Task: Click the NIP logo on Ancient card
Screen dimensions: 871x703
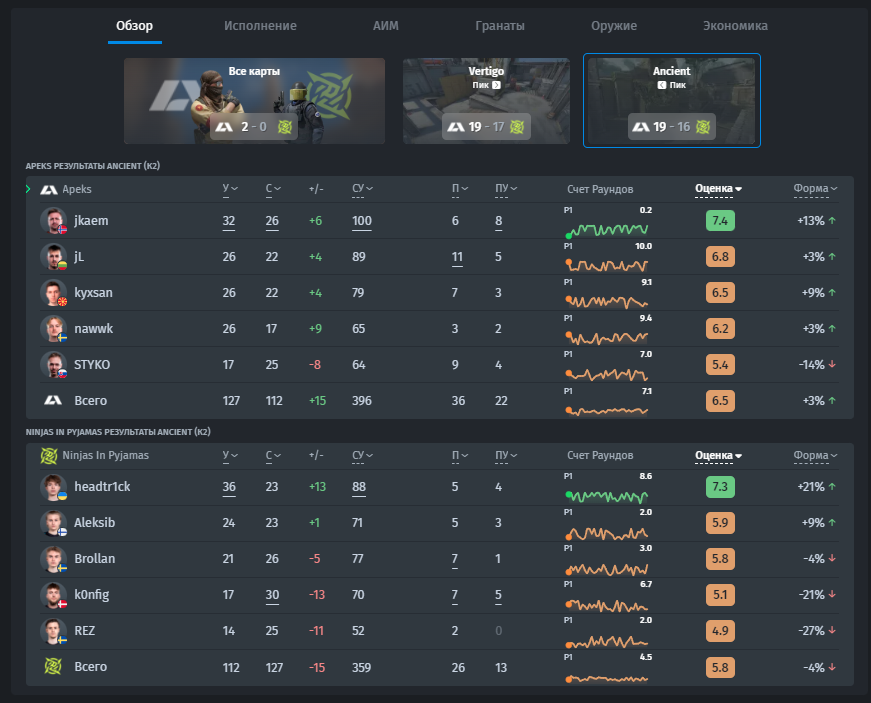Action: tap(703, 127)
